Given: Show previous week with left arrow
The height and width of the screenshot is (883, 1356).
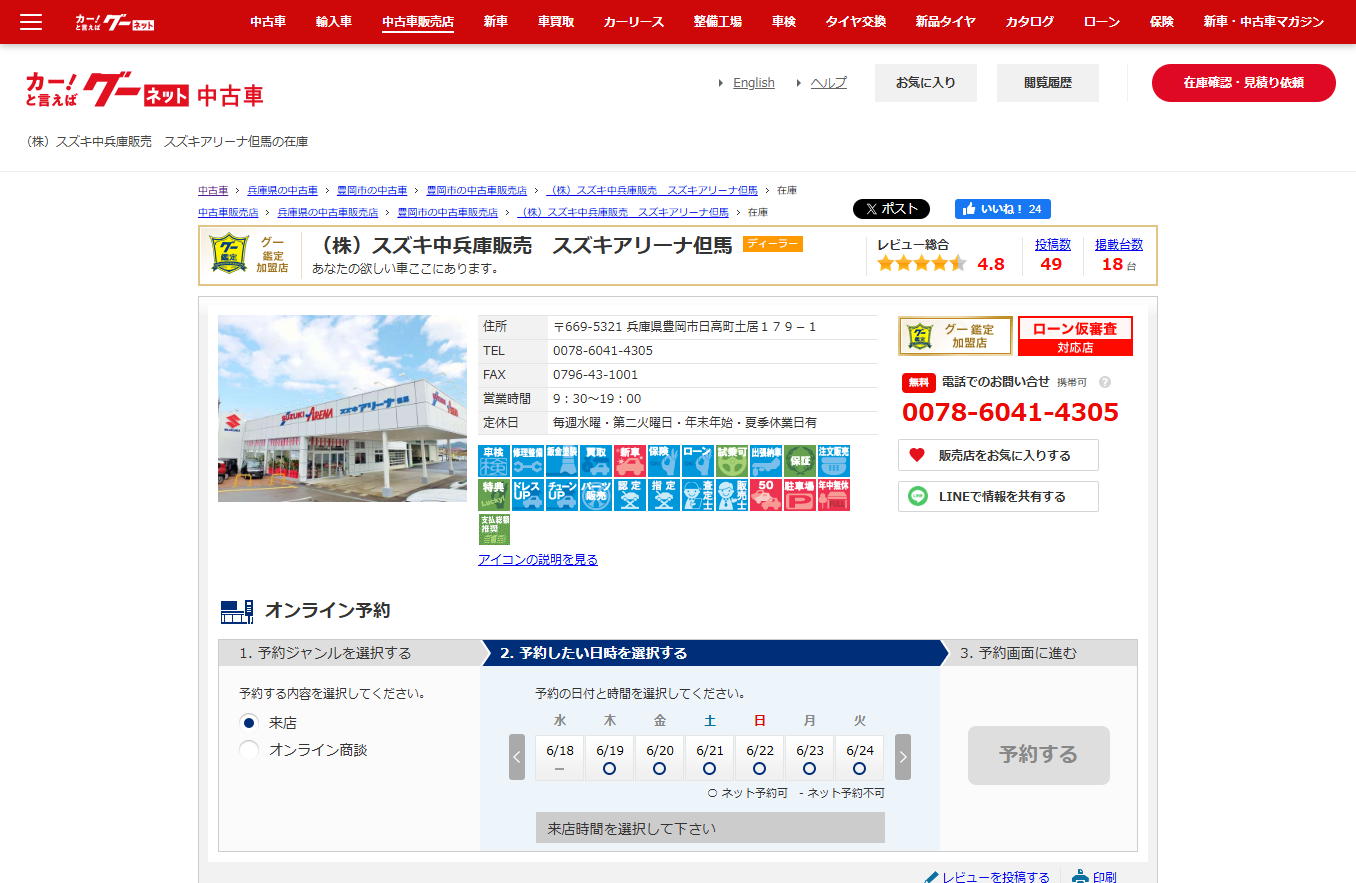Looking at the screenshot, I should click(517, 757).
